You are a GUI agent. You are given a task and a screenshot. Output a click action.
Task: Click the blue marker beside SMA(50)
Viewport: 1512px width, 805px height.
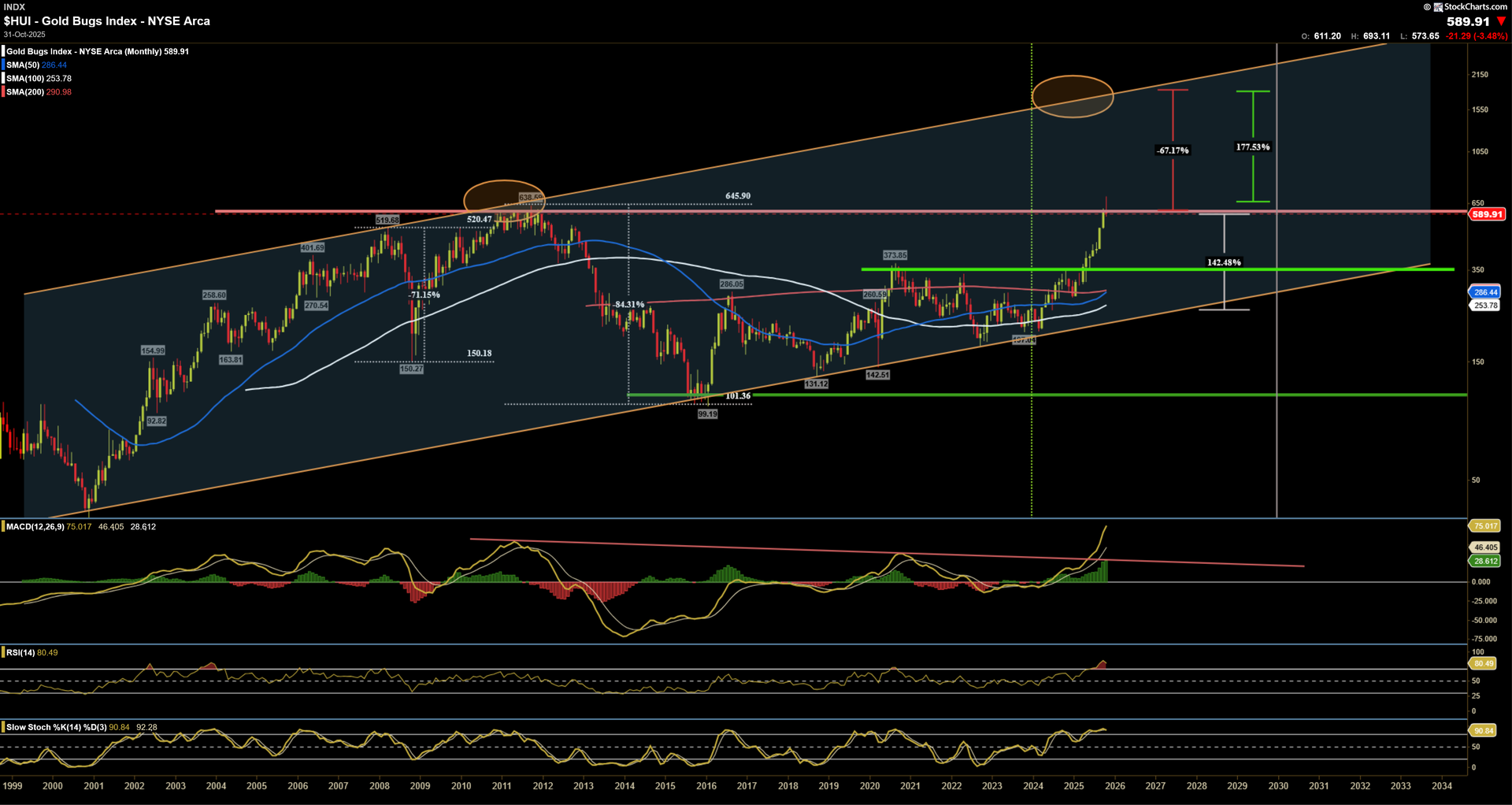point(3,65)
